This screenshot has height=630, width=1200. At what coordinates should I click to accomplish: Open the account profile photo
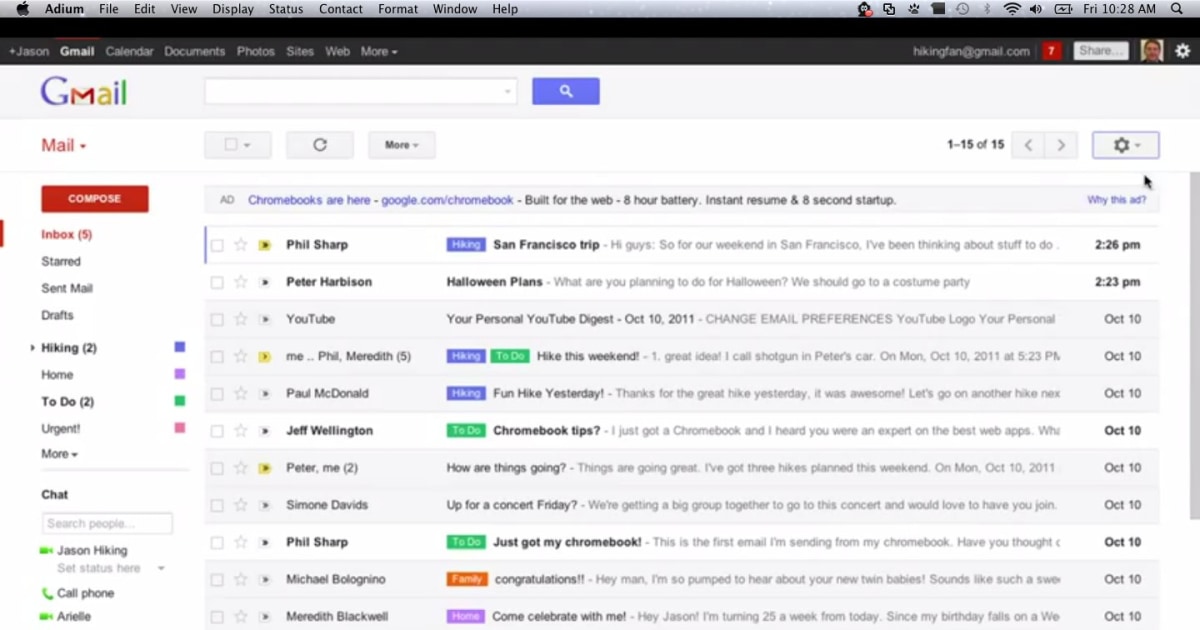click(x=1152, y=51)
